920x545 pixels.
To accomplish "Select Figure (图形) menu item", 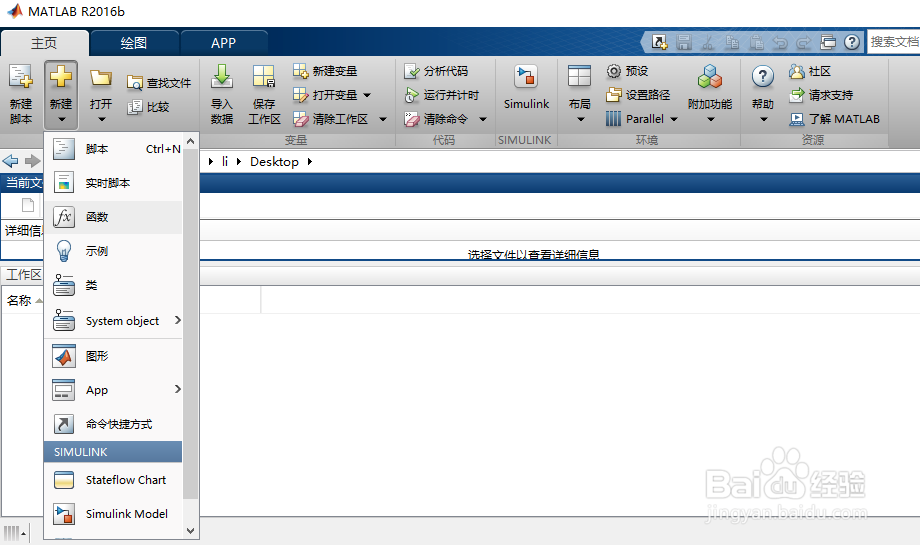I will pos(114,356).
